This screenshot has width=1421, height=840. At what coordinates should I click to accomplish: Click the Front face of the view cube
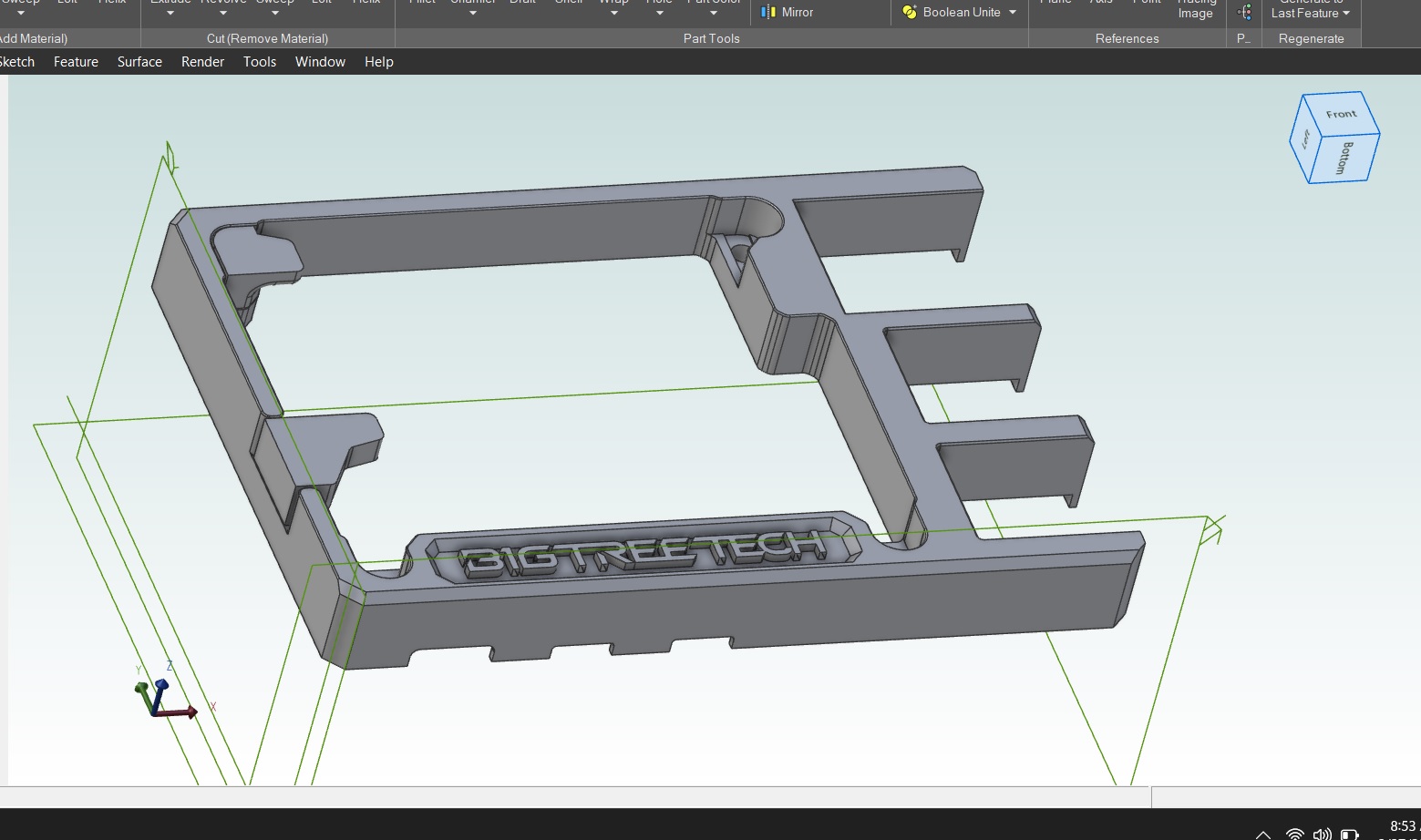1340,113
